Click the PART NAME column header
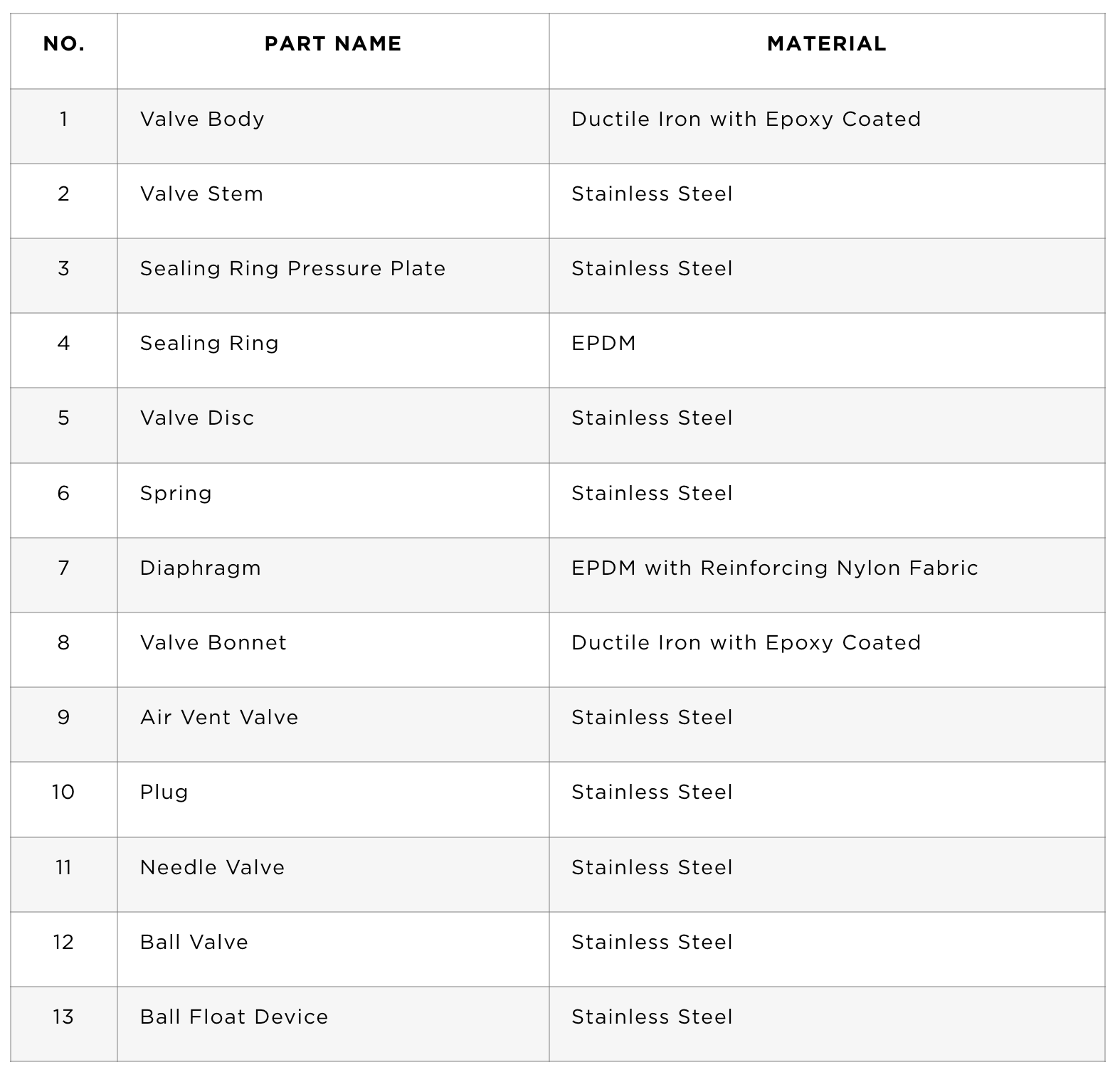1120x1077 pixels. coord(333,44)
